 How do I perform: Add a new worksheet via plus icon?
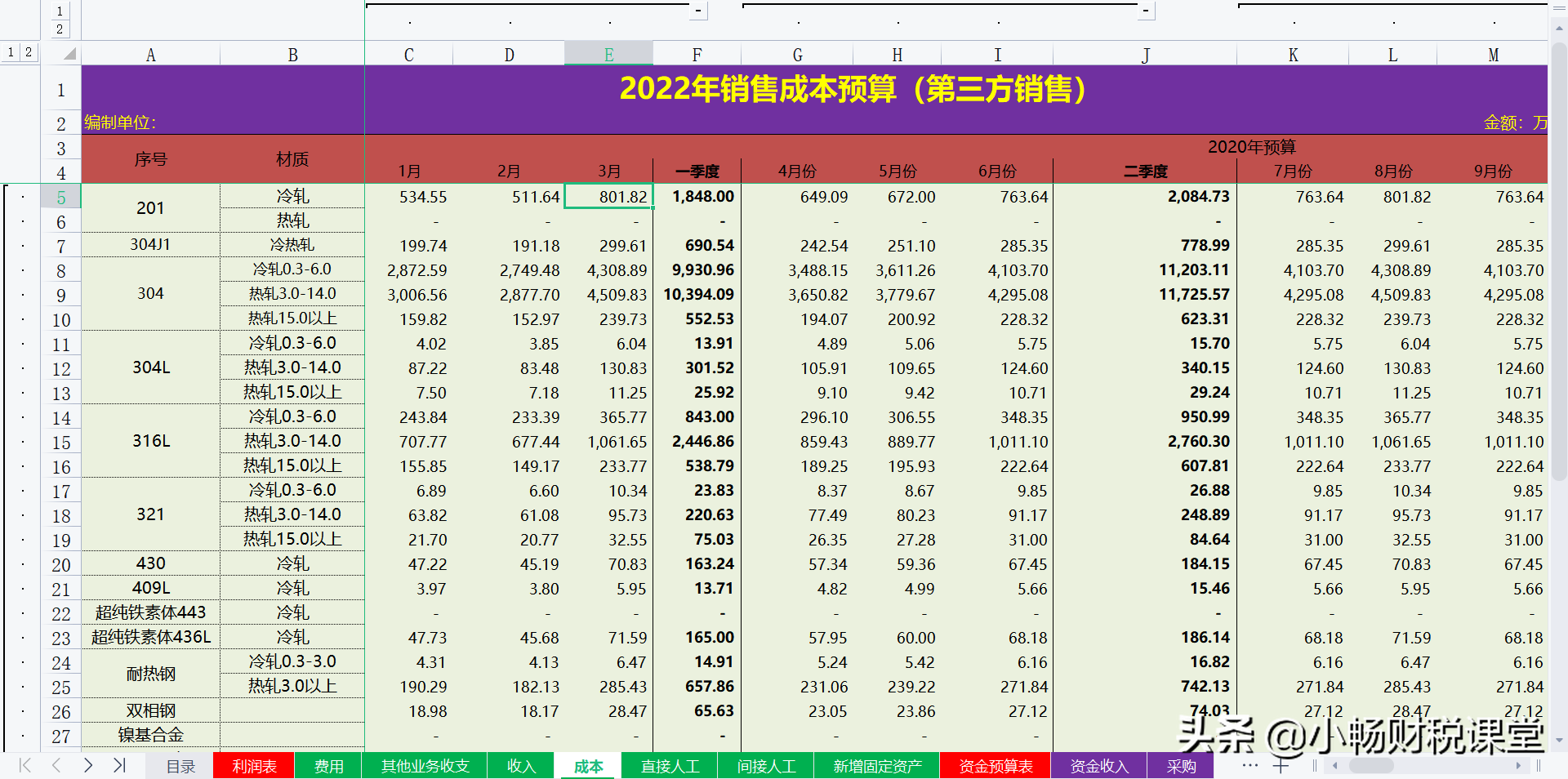(x=1281, y=764)
